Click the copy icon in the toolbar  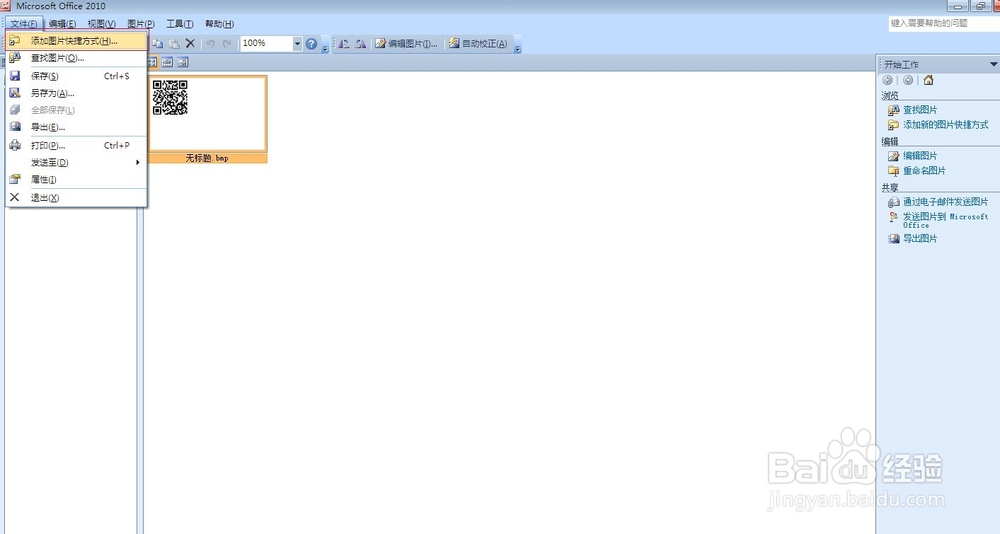tap(158, 43)
